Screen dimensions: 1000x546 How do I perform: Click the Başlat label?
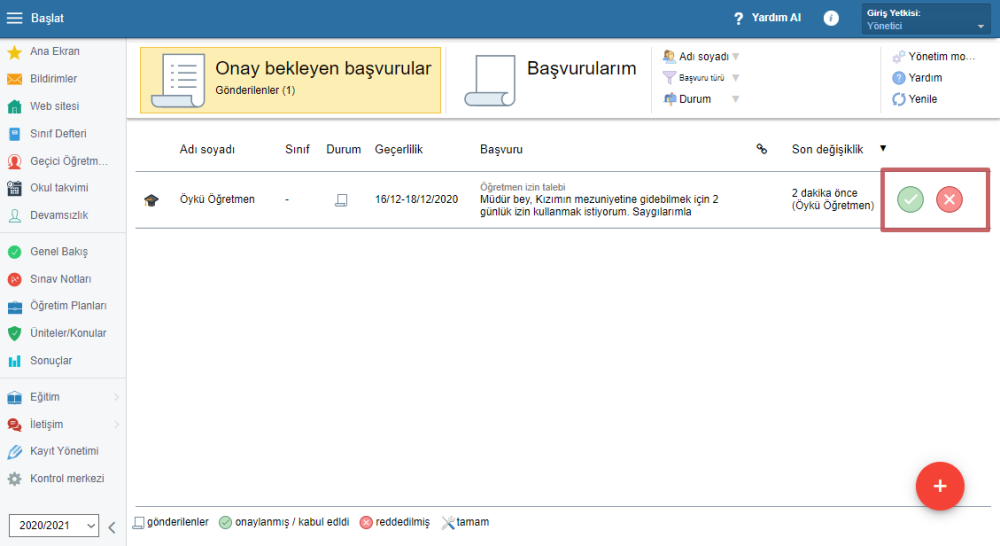[47, 18]
